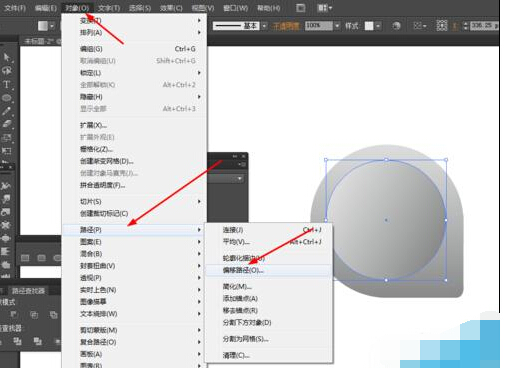Open the 变换(T) submenu
505x368 pixels.
(x=134, y=20)
